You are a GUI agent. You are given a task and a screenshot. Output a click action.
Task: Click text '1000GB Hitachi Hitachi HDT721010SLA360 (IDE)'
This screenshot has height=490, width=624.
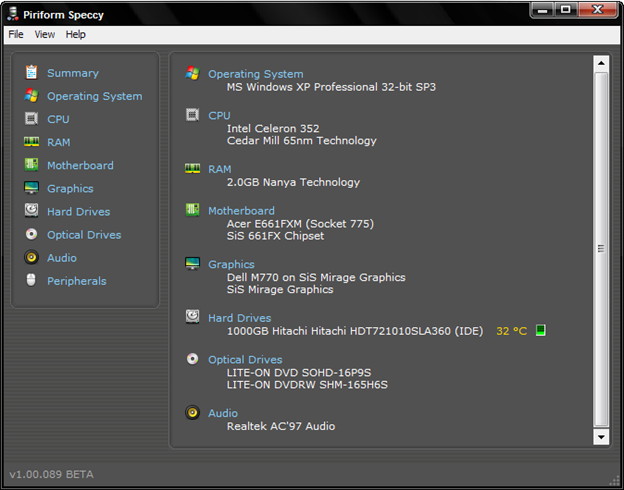tap(355, 331)
